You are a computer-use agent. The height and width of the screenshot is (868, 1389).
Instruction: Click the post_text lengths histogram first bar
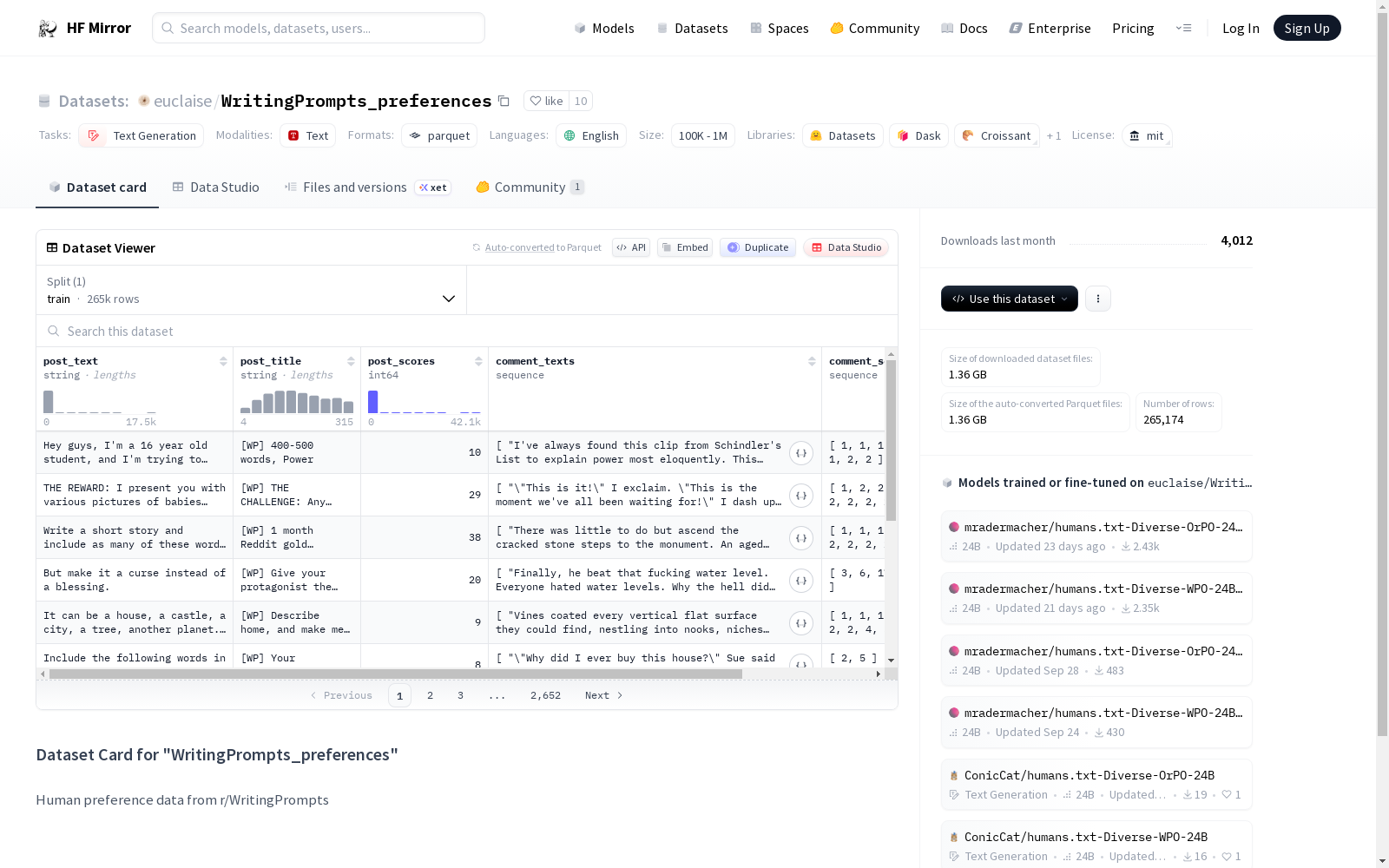coord(49,402)
